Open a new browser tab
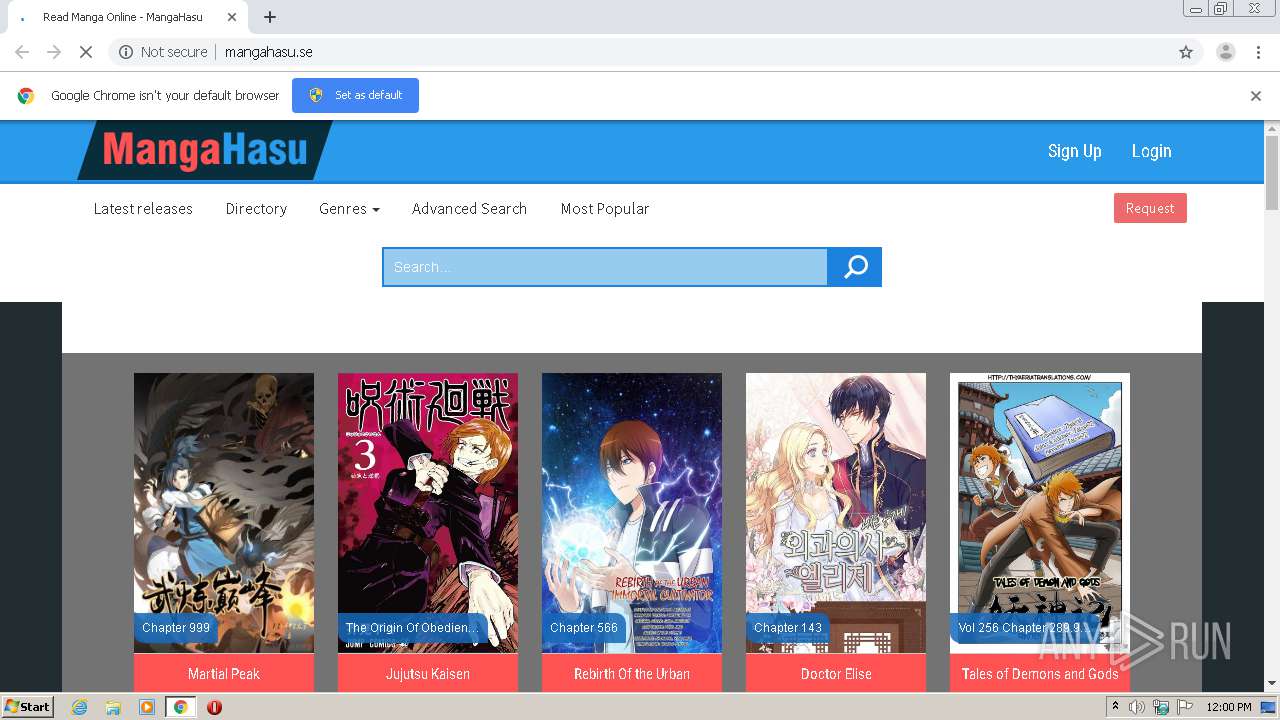The width and height of the screenshot is (1280, 720). tap(270, 17)
